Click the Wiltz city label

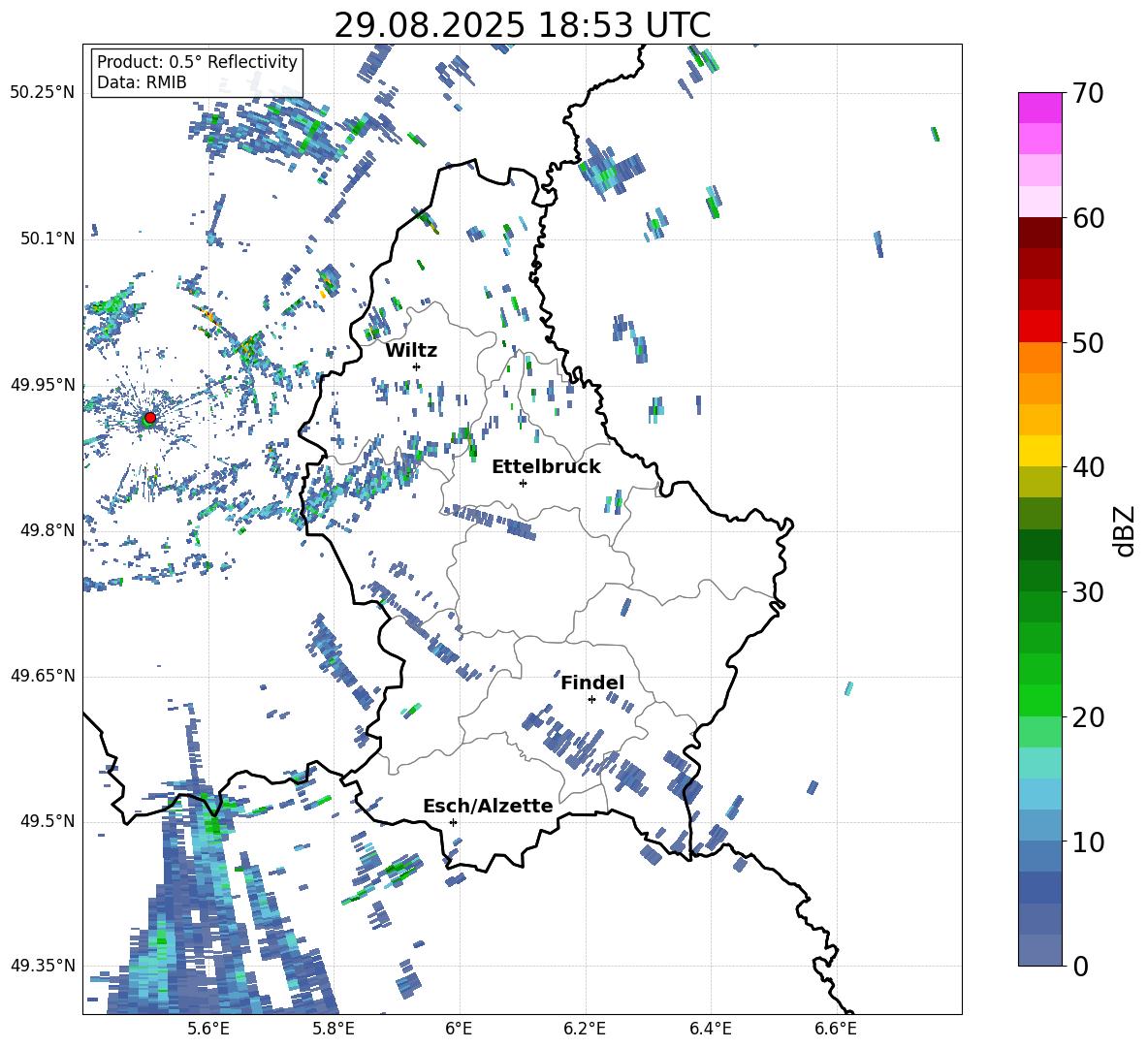411,351
